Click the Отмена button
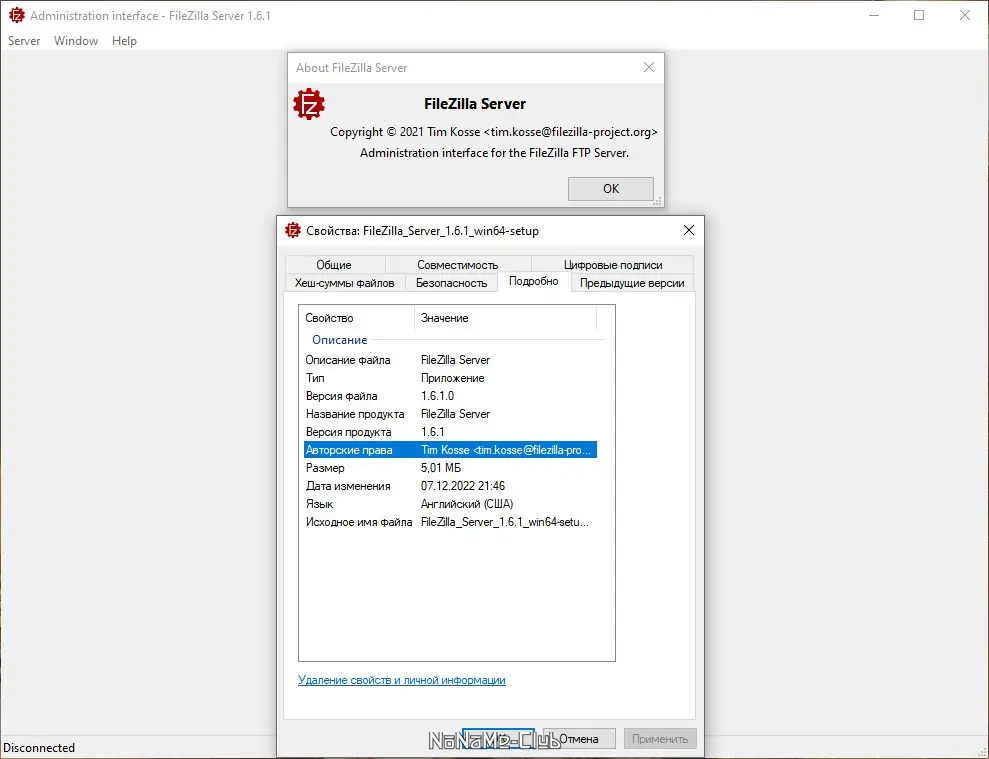 579,739
